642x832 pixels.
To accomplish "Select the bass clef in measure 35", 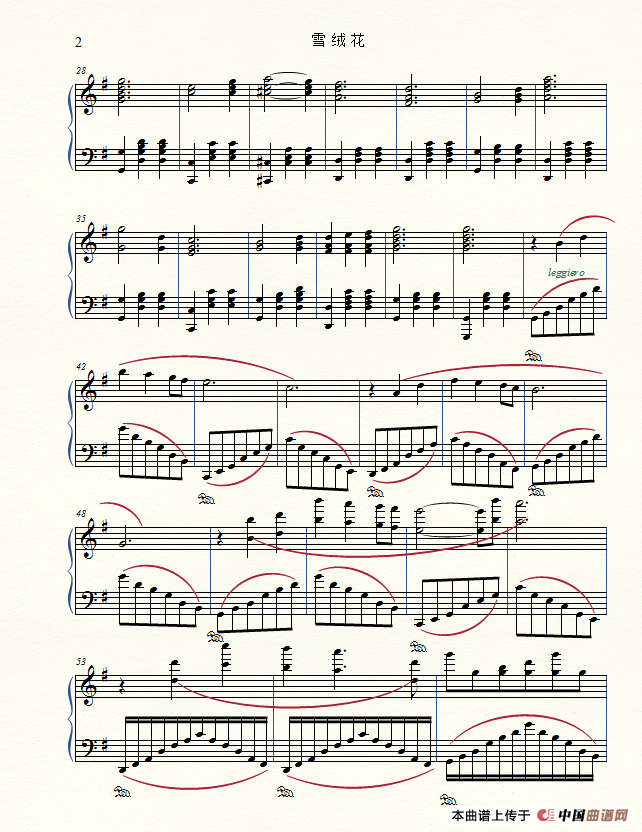I will point(89,304).
